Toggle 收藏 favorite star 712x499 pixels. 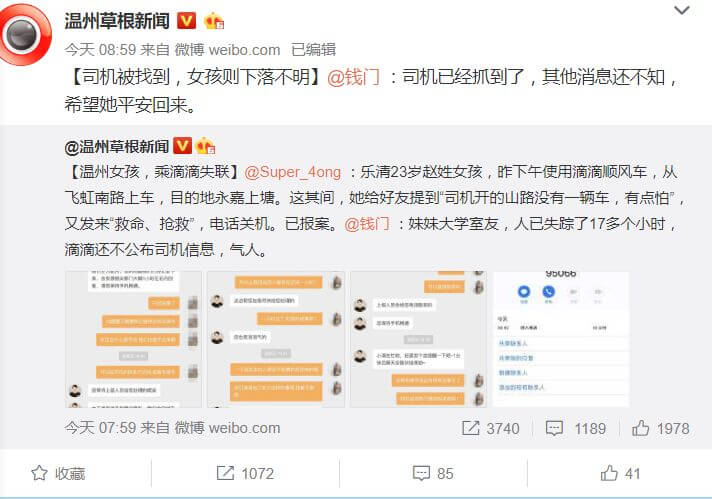(58, 474)
